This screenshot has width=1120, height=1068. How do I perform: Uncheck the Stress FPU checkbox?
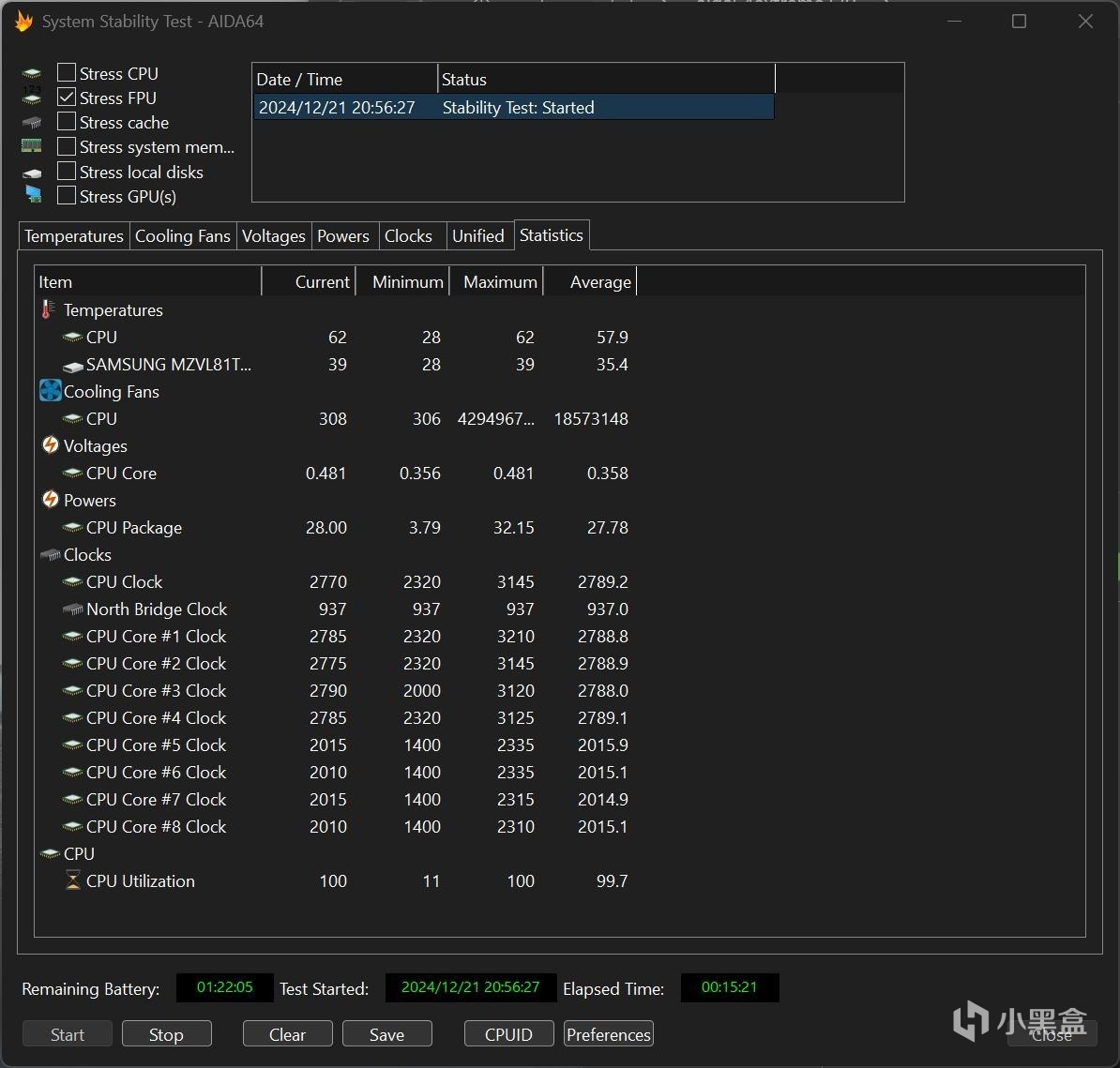(x=67, y=98)
